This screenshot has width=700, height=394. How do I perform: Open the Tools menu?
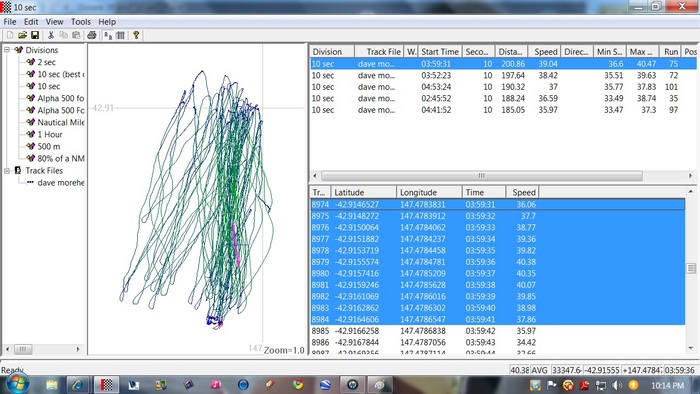coord(81,21)
